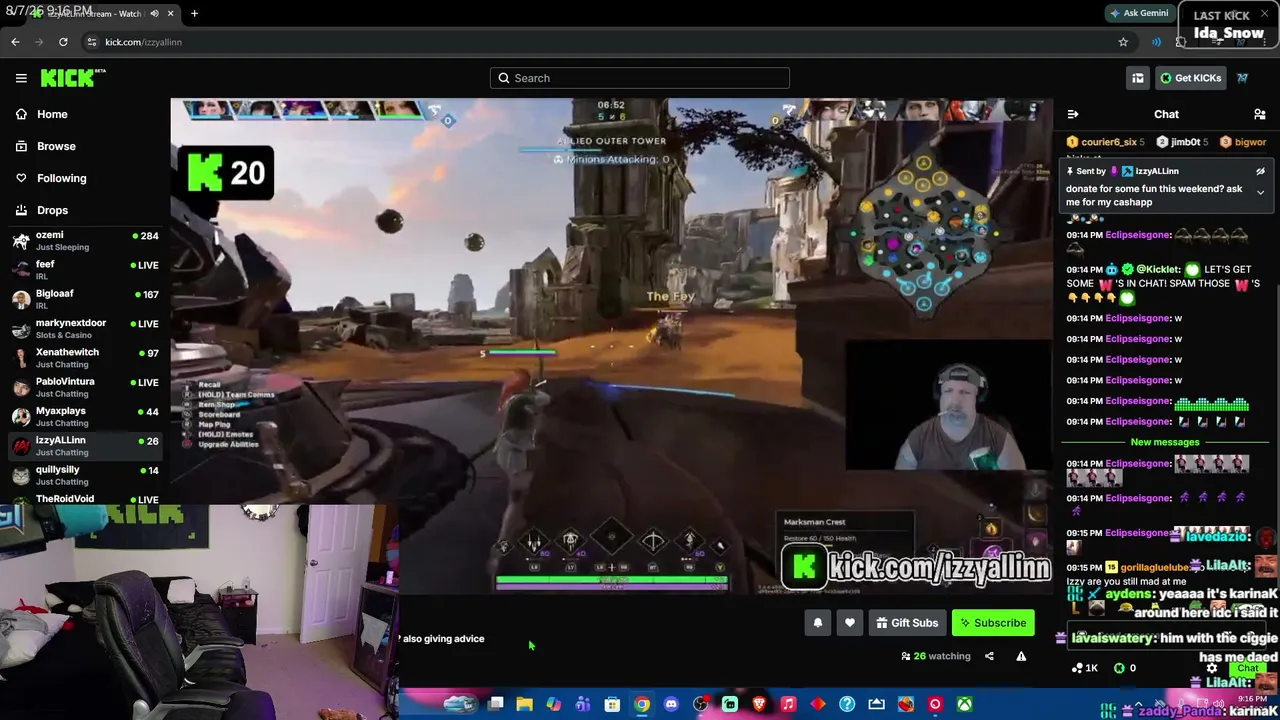Open the Xbox app from taskbar
Screen dimensions: 1280x720
(964, 704)
